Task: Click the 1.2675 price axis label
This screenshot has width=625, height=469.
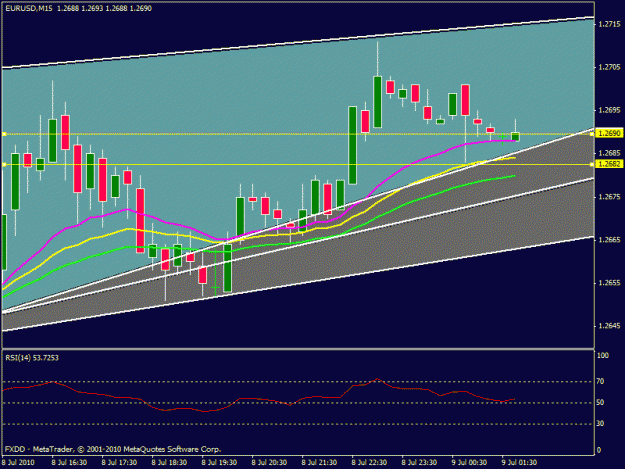Action: [x=609, y=197]
